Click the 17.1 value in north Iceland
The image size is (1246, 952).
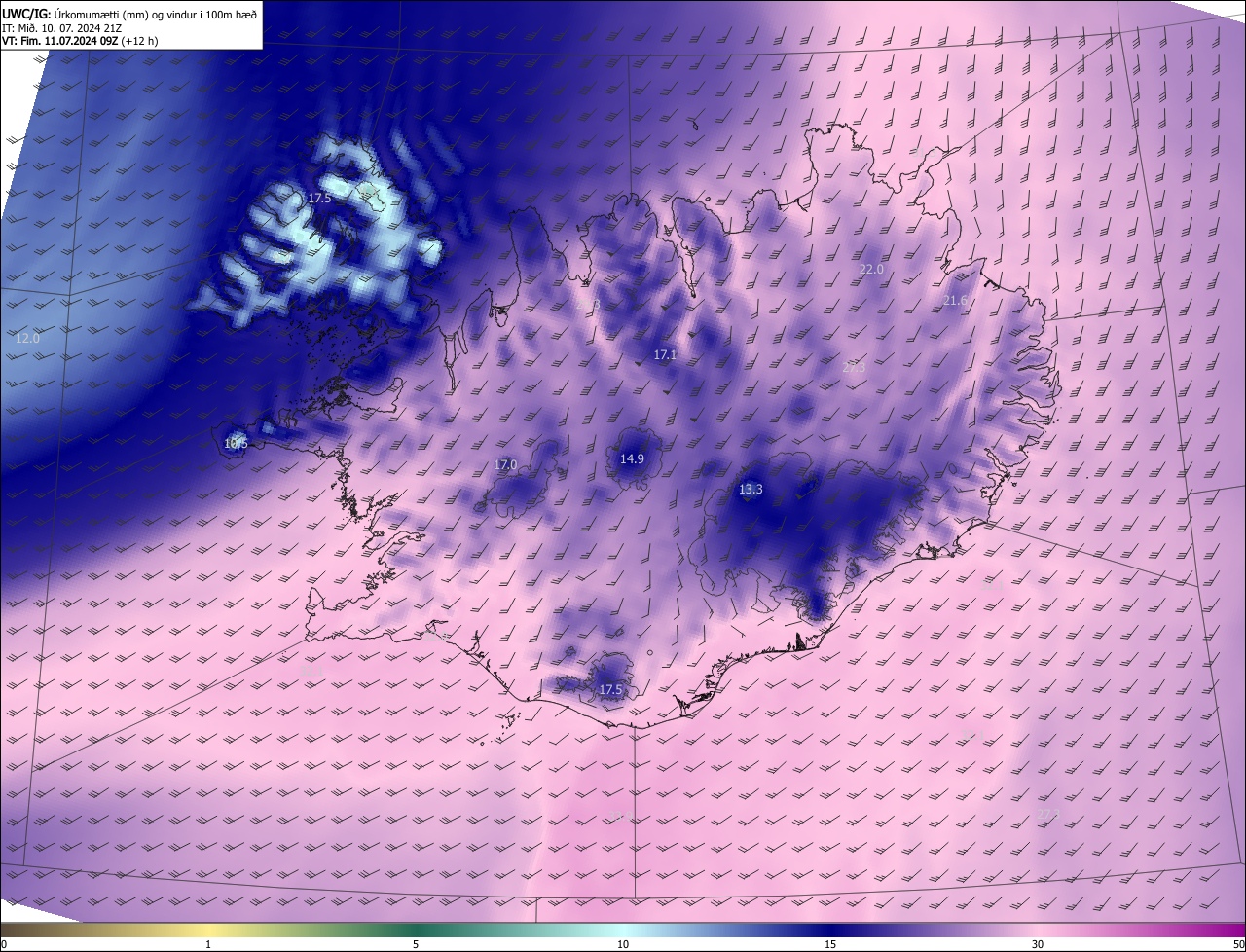(665, 355)
